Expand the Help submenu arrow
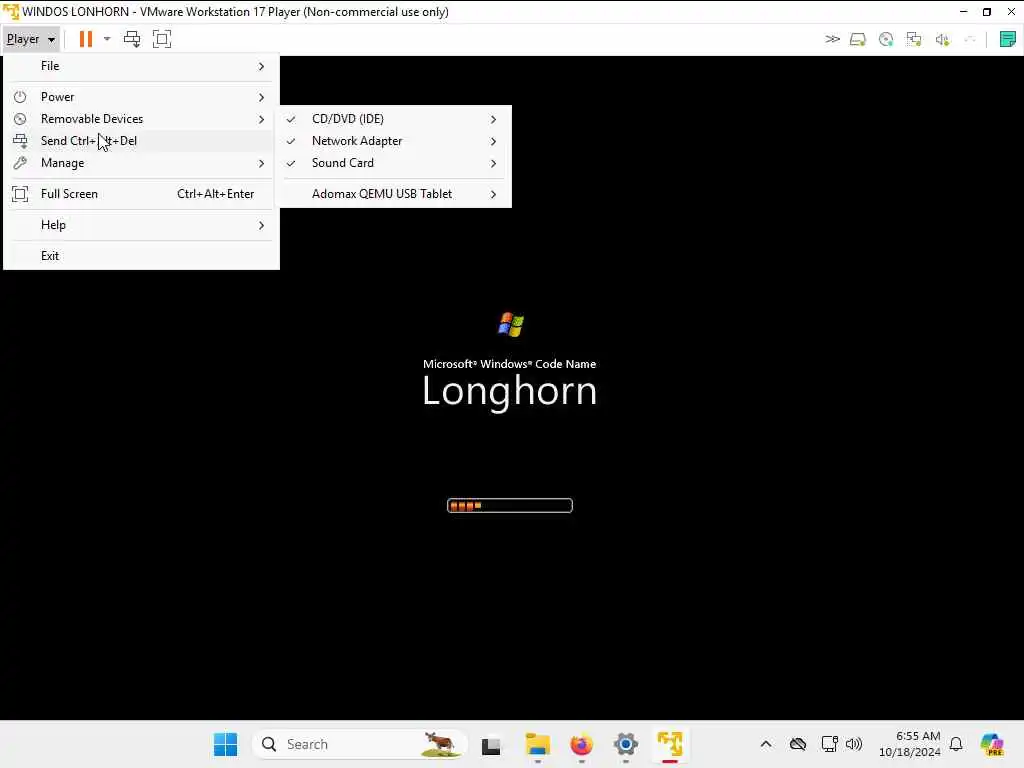 click(x=261, y=225)
